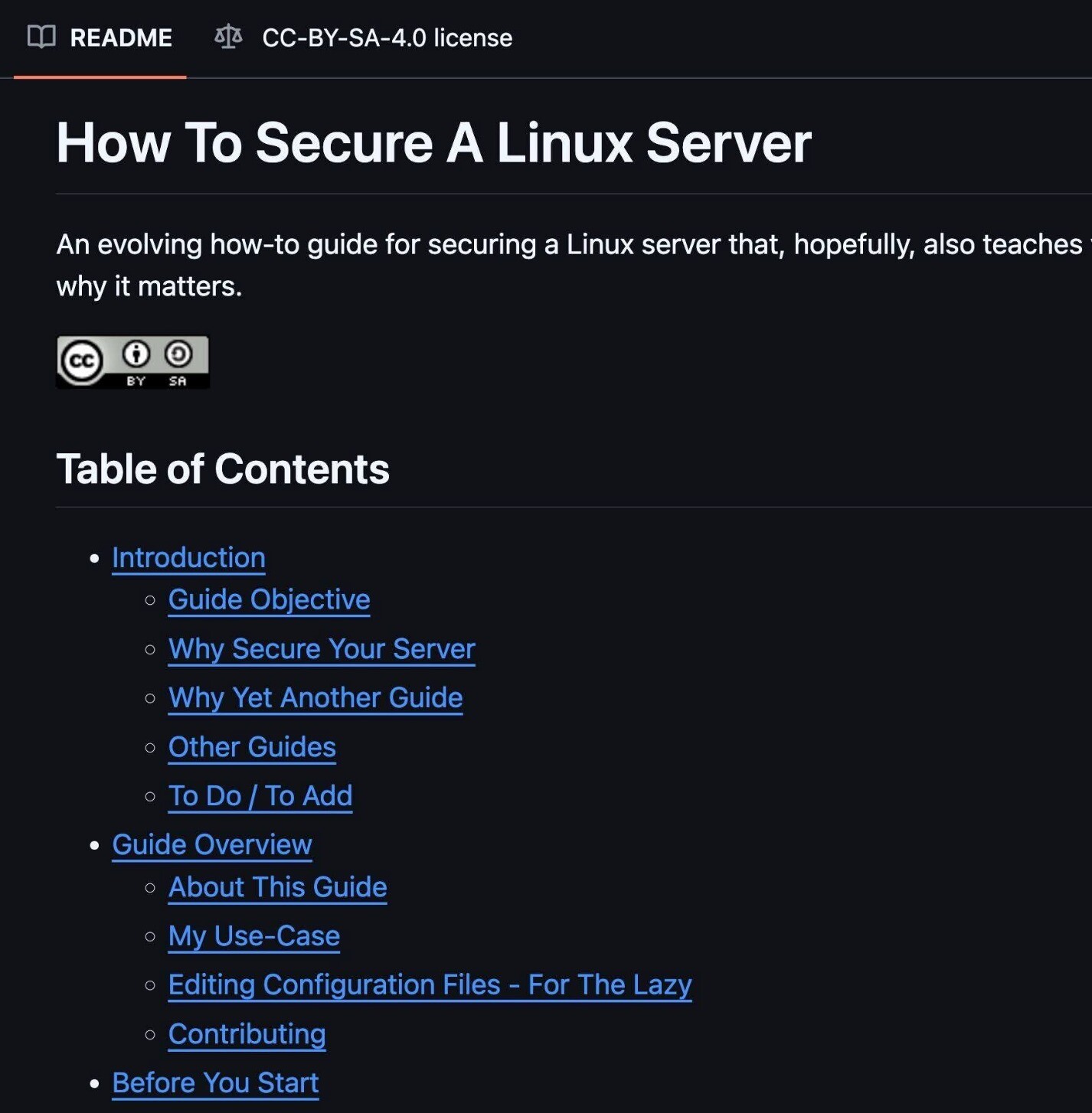1092x1113 pixels.
Task: Click the README book icon
Action: 41,37
